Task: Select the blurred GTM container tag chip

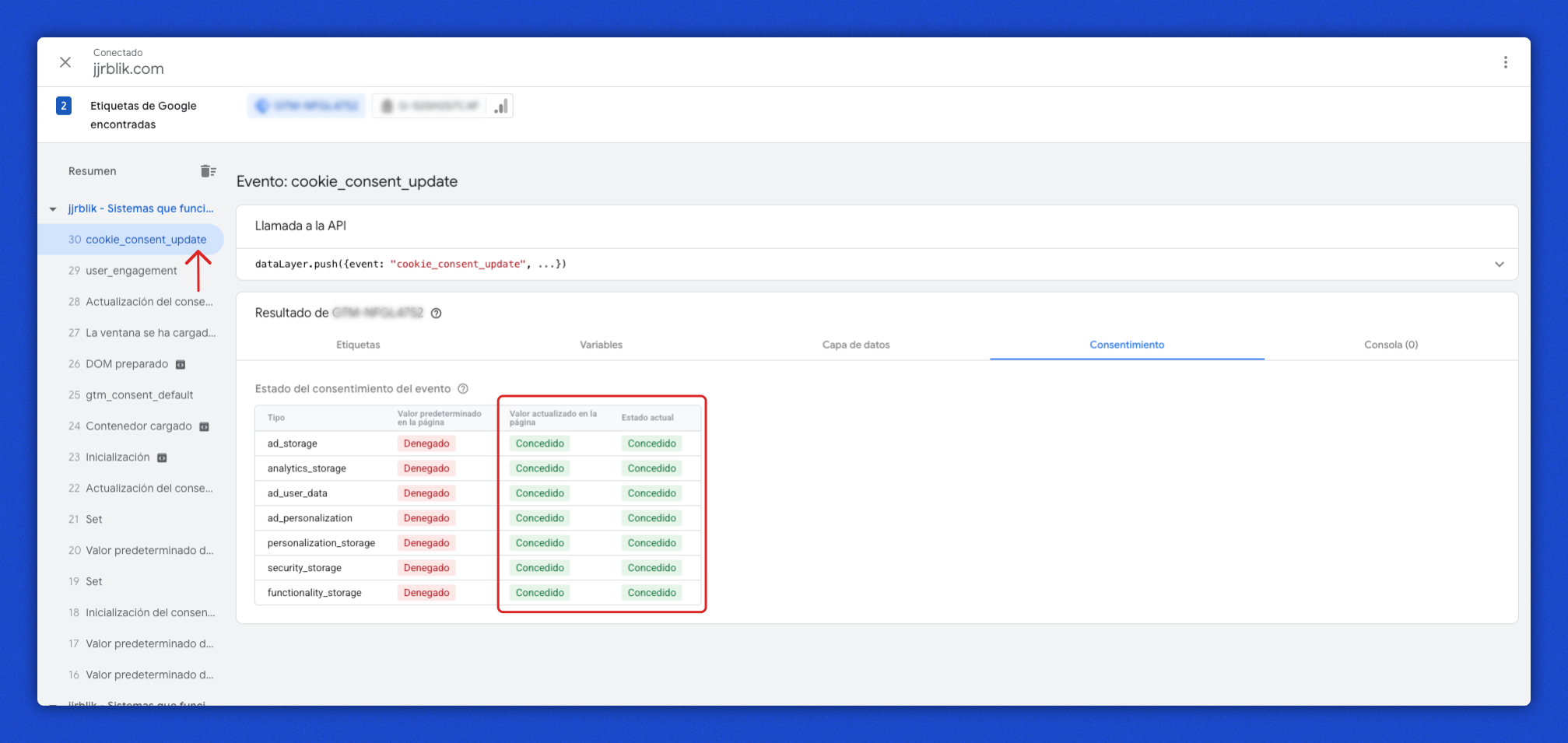Action: coord(307,106)
